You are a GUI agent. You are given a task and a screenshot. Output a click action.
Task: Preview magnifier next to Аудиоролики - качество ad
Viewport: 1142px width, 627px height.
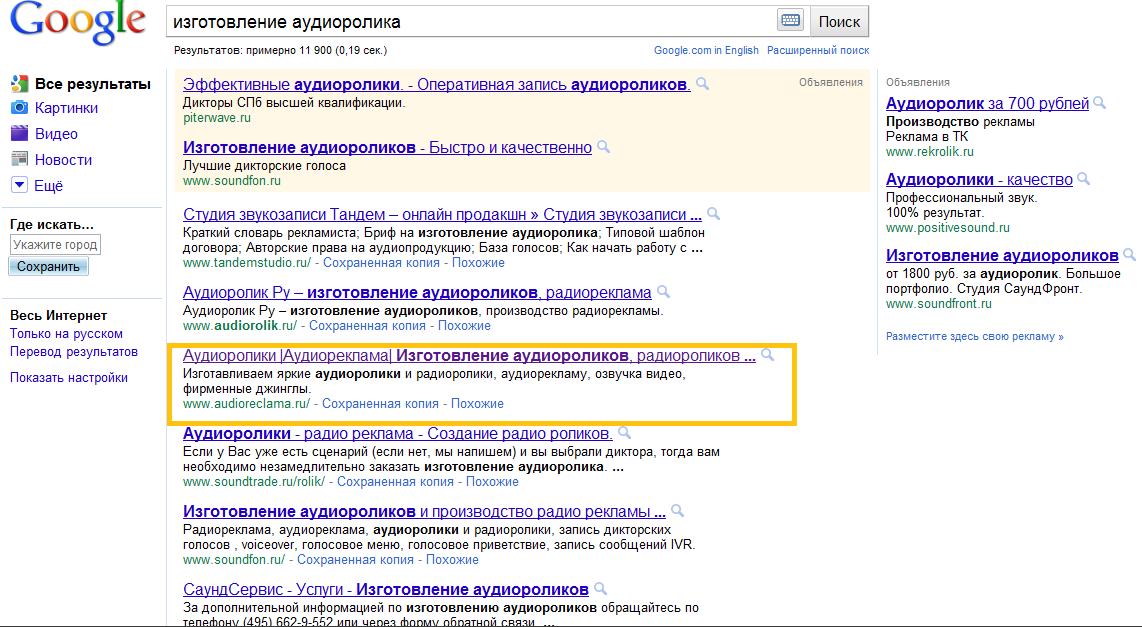click(1083, 179)
